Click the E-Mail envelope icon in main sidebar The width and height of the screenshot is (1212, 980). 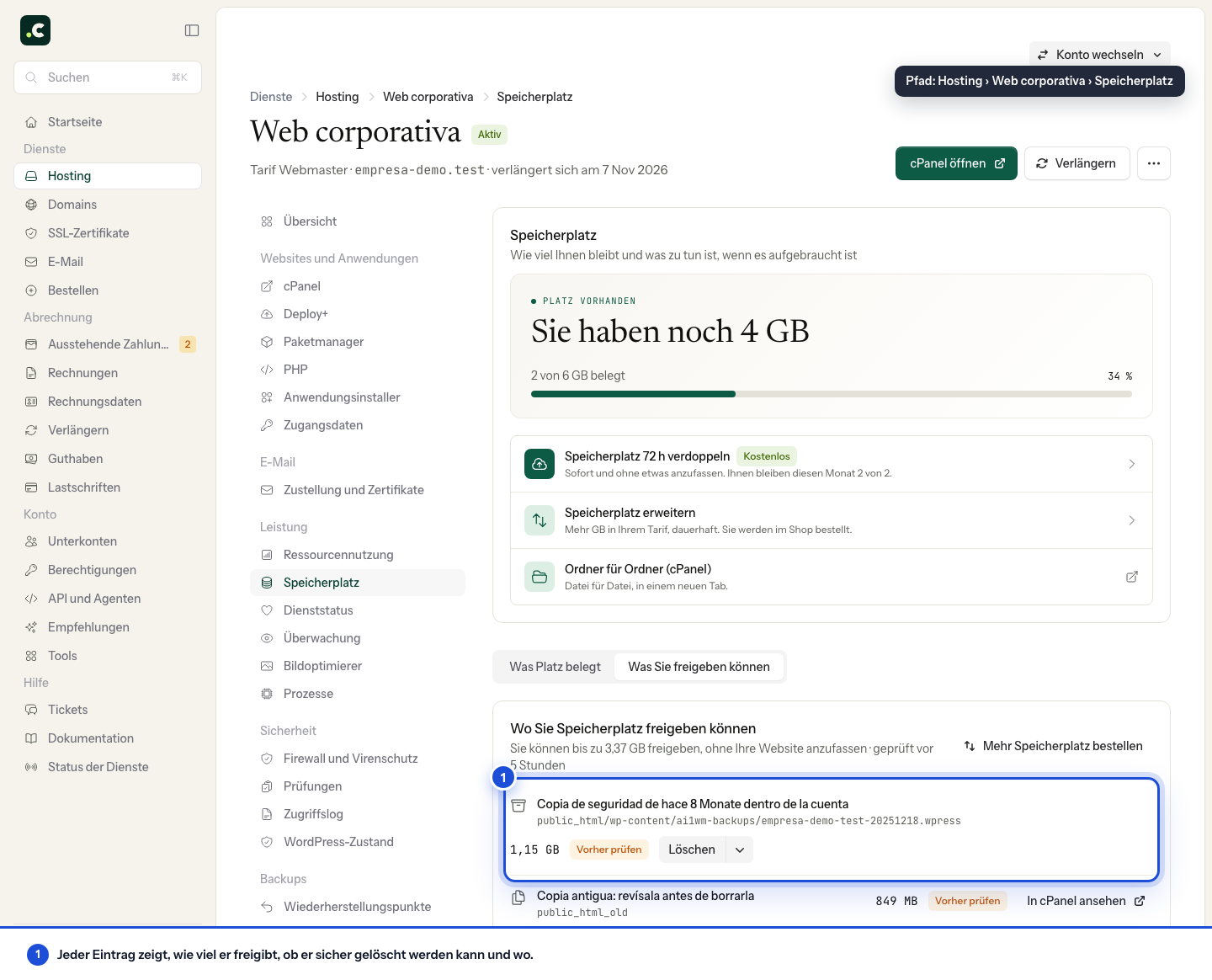(31, 262)
